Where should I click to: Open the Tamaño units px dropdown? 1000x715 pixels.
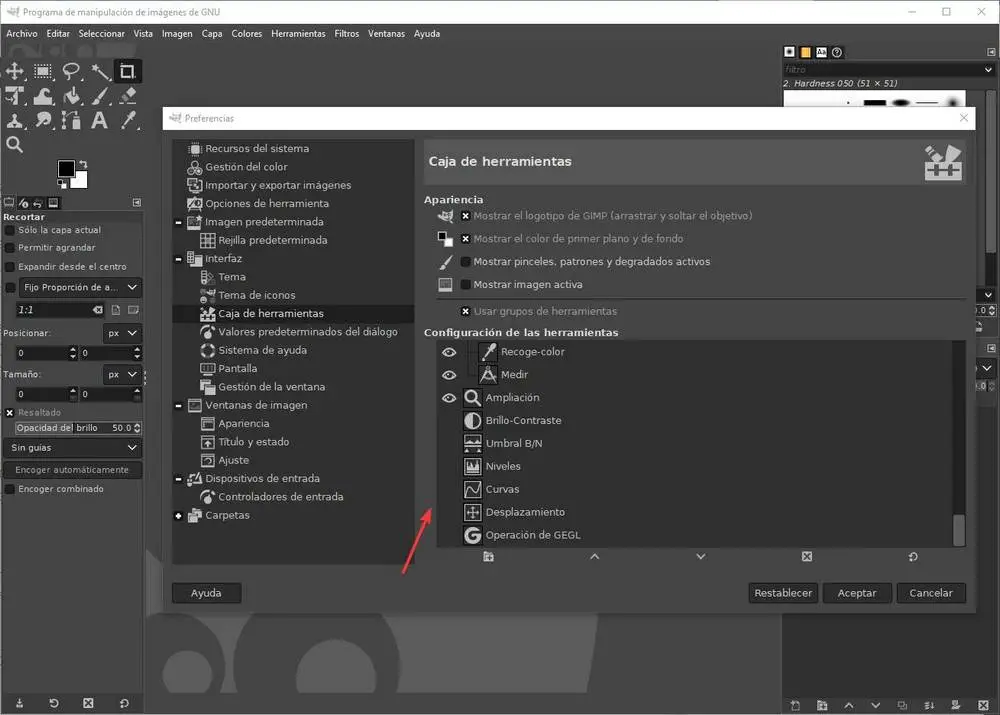pos(122,375)
